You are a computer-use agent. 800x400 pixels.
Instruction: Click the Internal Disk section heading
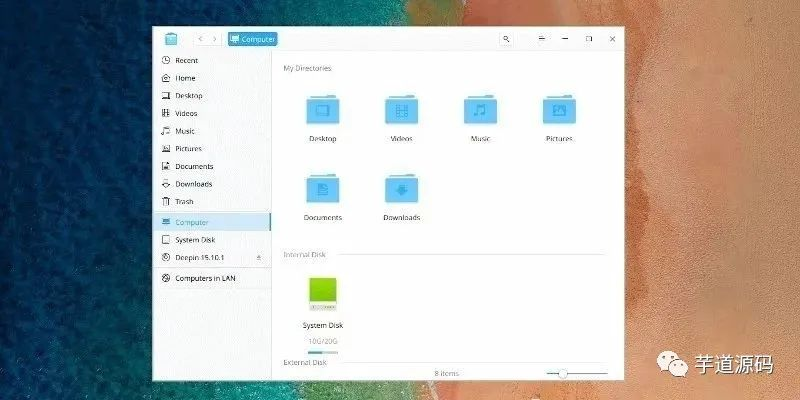pos(304,255)
